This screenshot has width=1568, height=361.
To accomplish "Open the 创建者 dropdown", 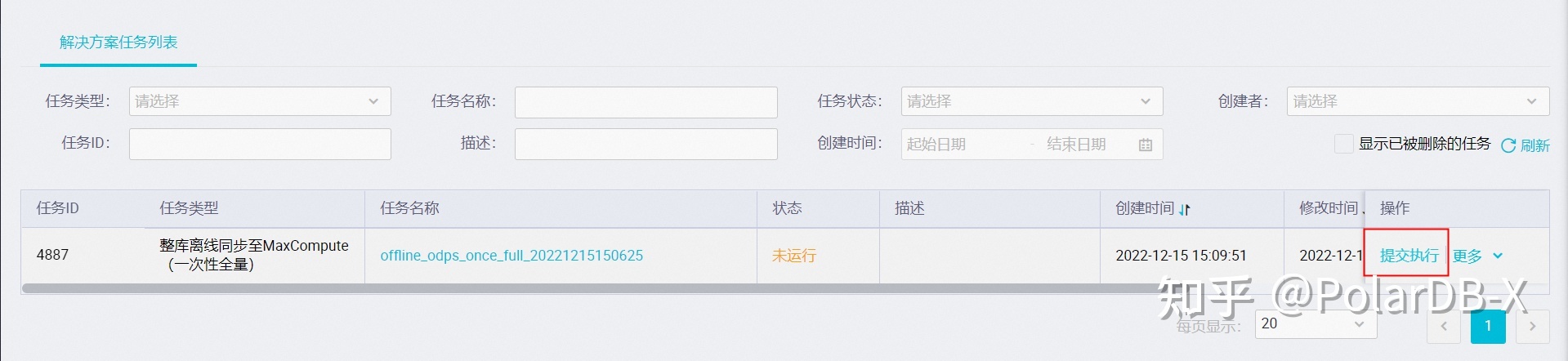I will click(1417, 101).
